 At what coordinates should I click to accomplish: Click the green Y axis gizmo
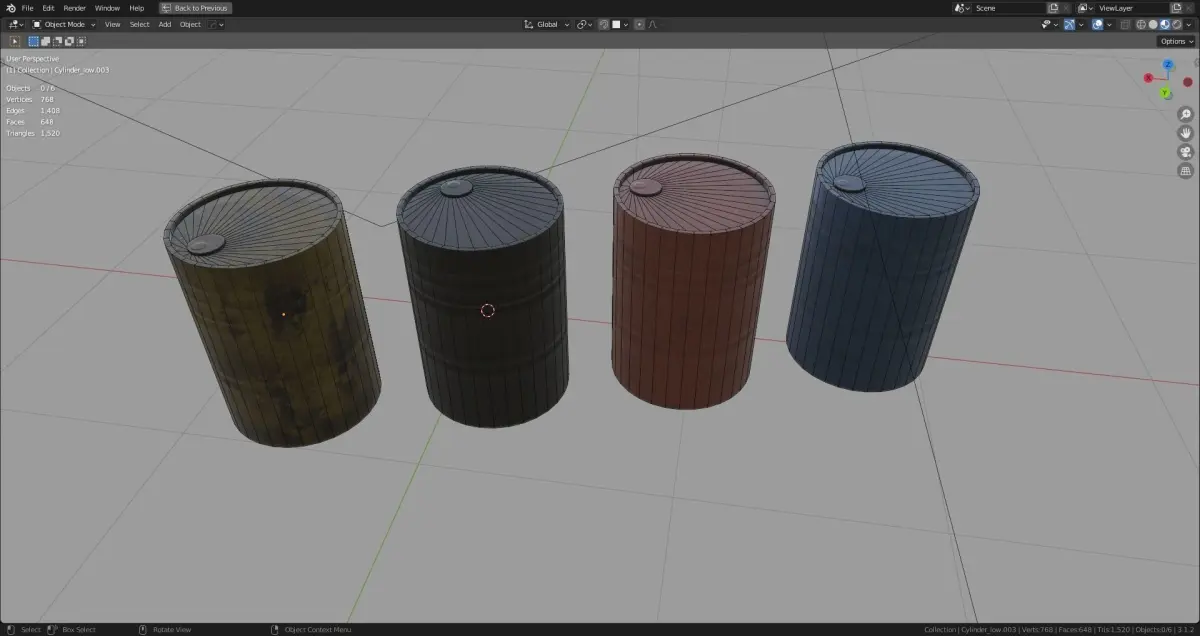tap(1165, 93)
